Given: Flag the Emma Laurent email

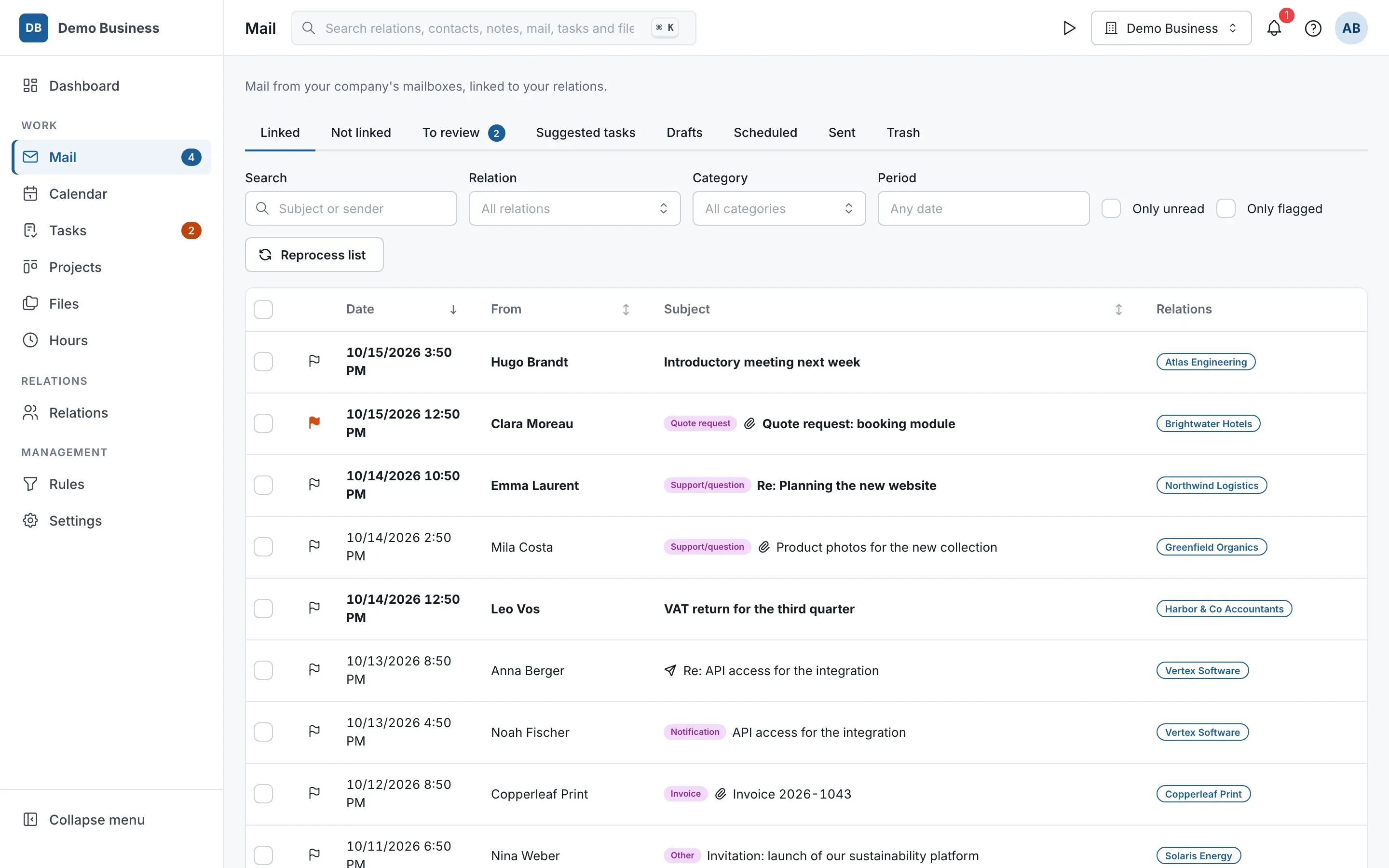Looking at the screenshot, I should click(x=314, y=485).
